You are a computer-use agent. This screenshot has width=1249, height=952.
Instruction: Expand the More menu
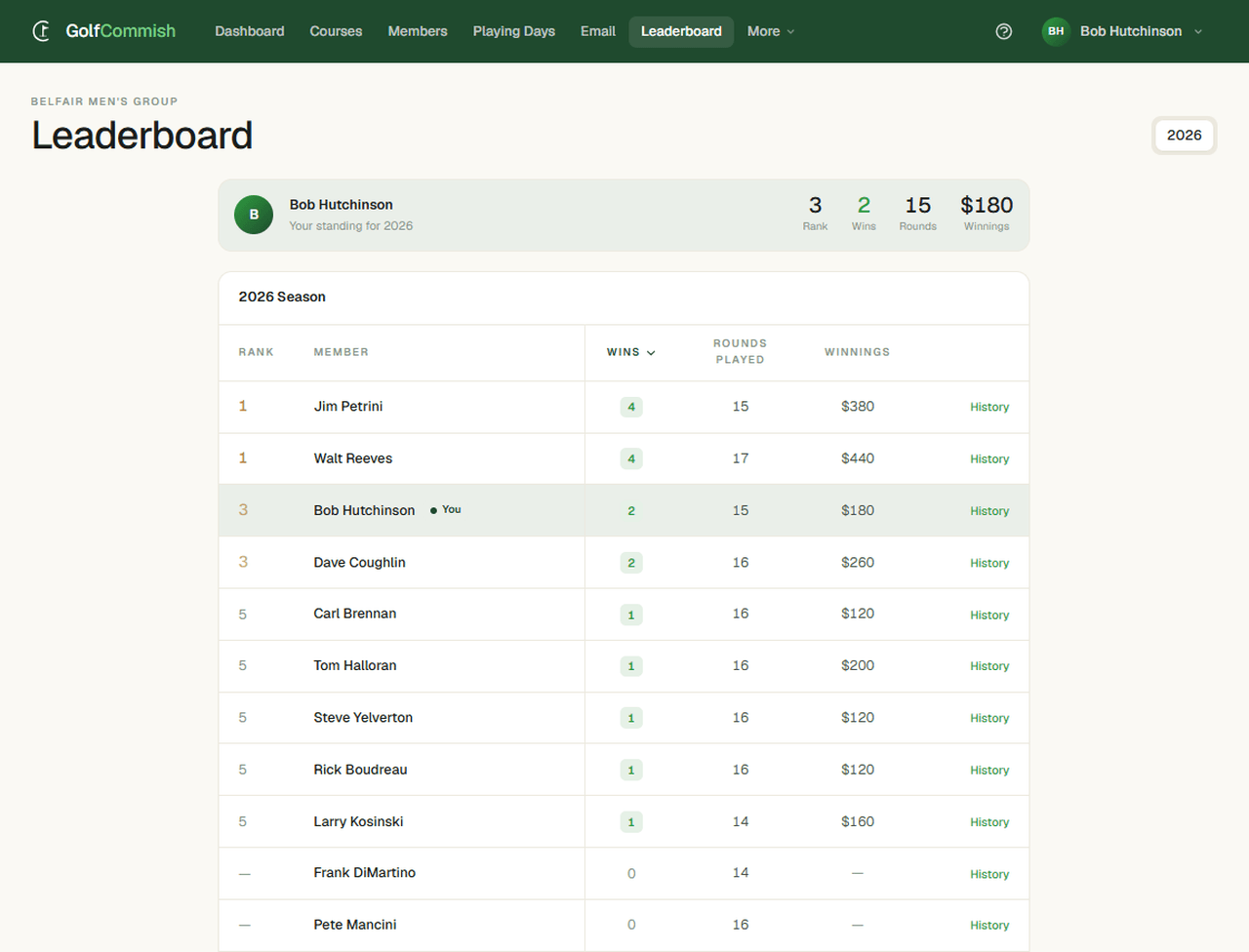click(x=771, y=31)
